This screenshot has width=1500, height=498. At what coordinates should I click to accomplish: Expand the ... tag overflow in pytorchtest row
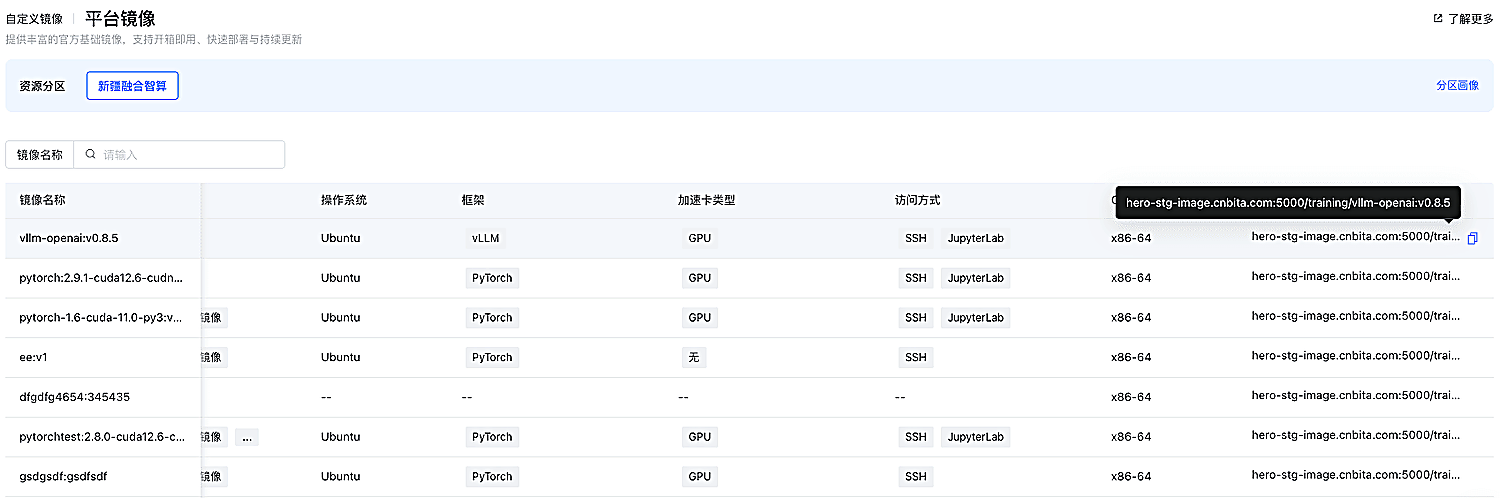[246, 437]
